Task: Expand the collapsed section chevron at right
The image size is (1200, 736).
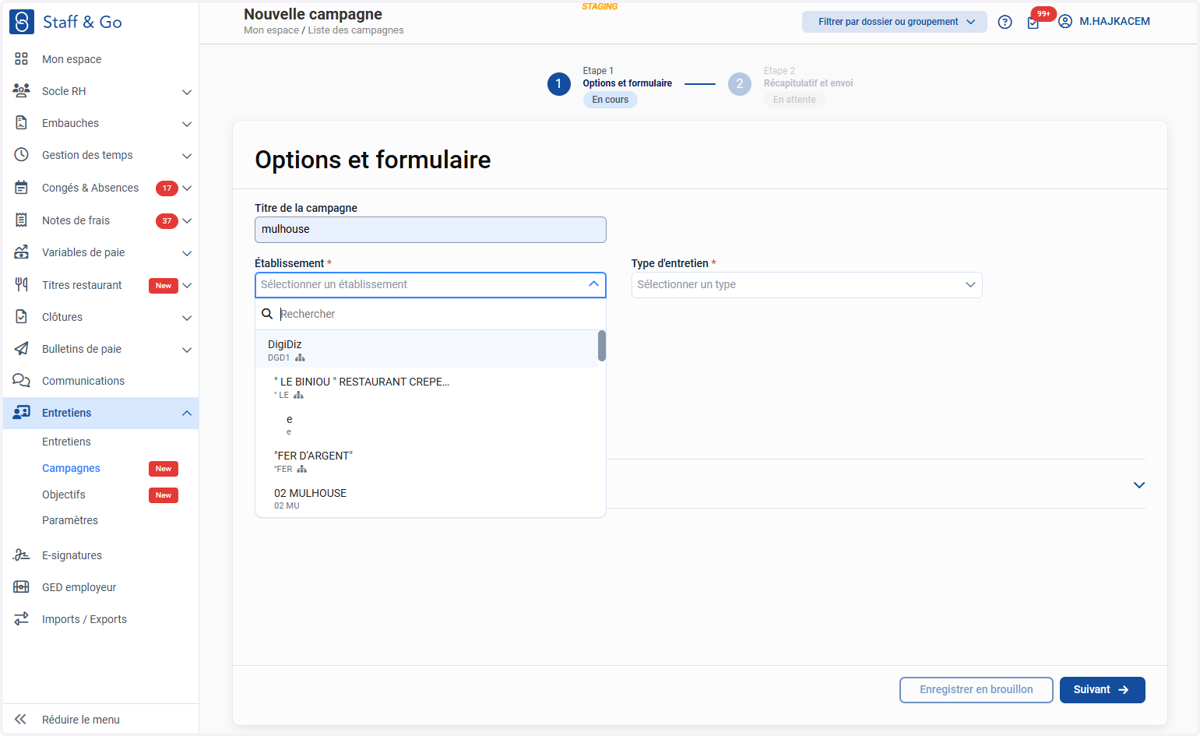Action: 1139,485
